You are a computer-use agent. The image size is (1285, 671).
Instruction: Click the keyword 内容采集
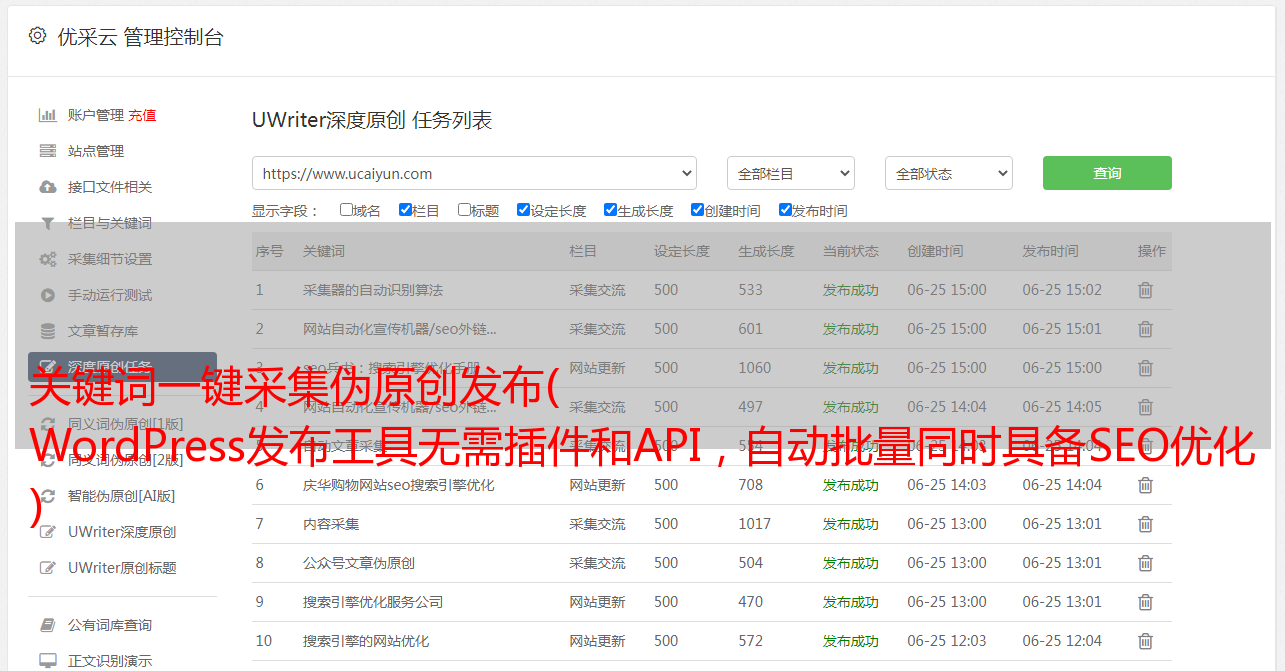pos(331,524)
